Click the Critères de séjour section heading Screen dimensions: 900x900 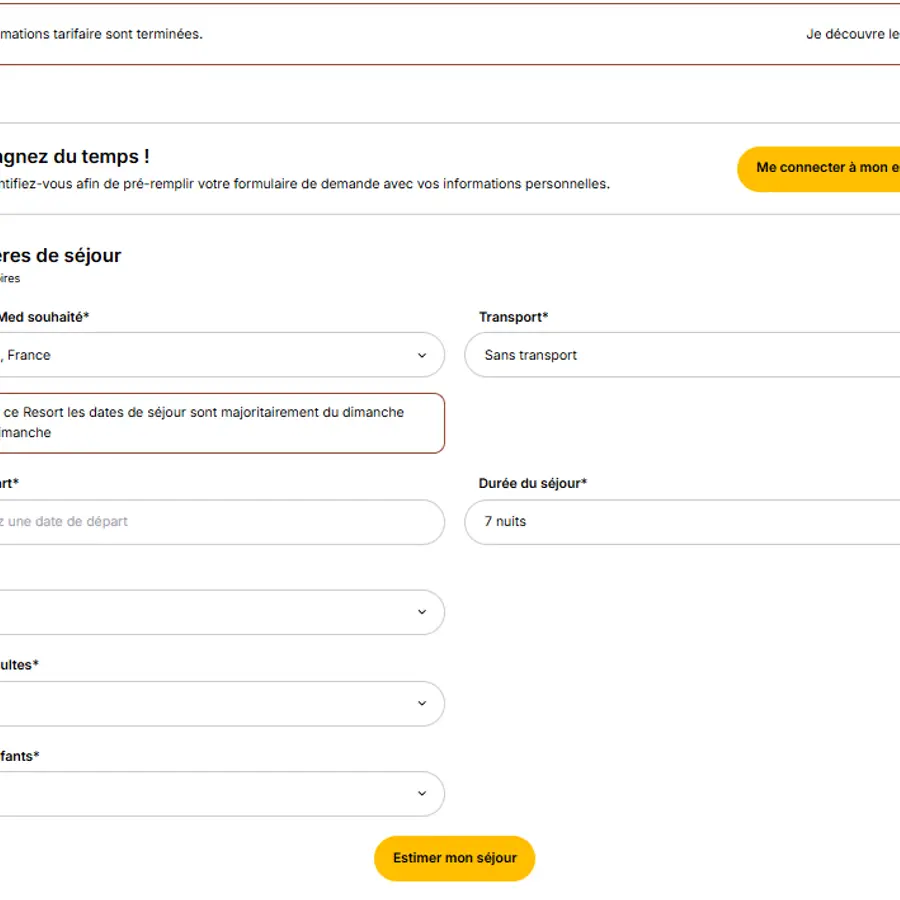61,255
